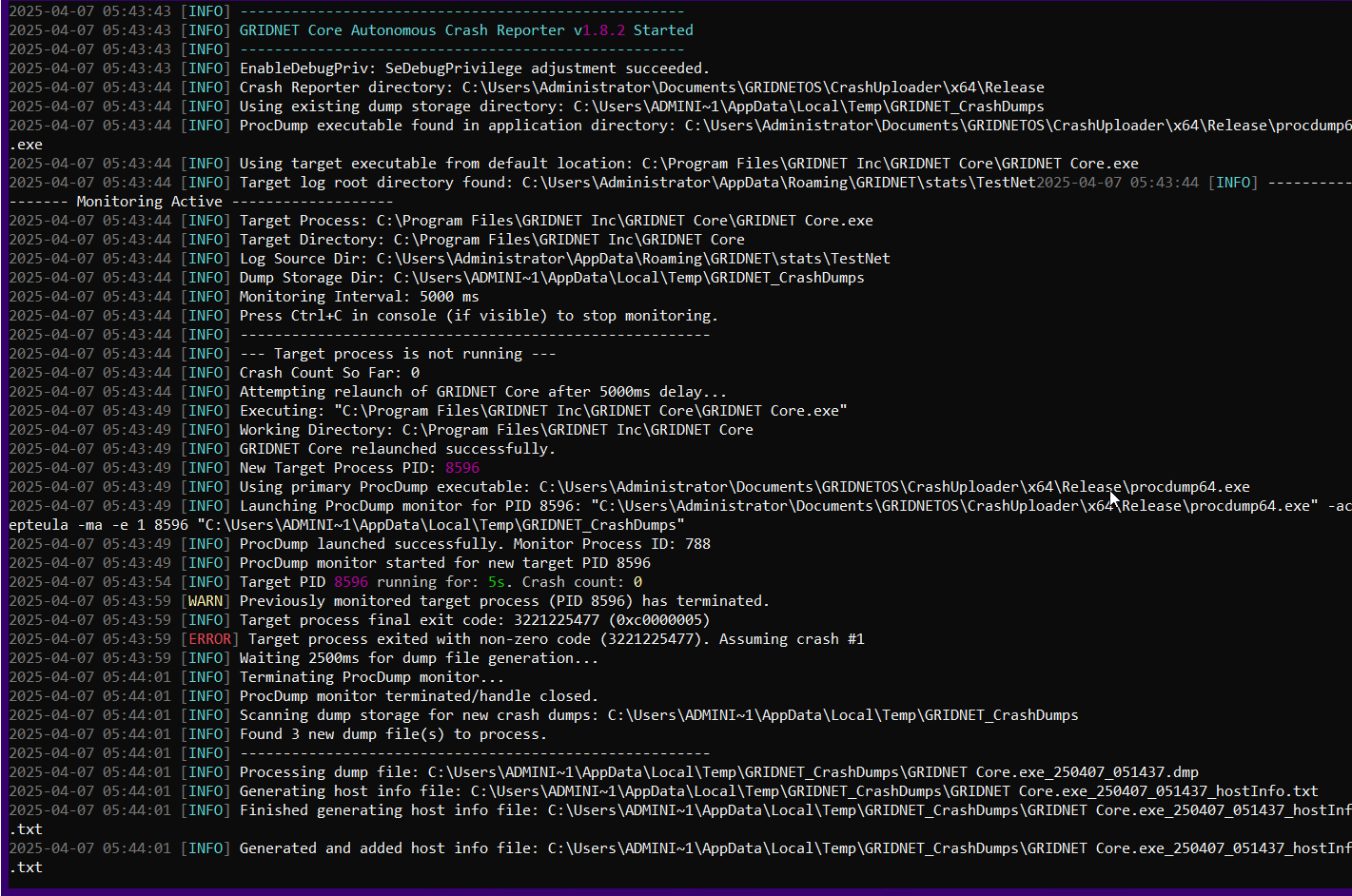Click the 'Processing dump file:' log line
This screenshot has width=1352, height=896.
tap(719, 772)
